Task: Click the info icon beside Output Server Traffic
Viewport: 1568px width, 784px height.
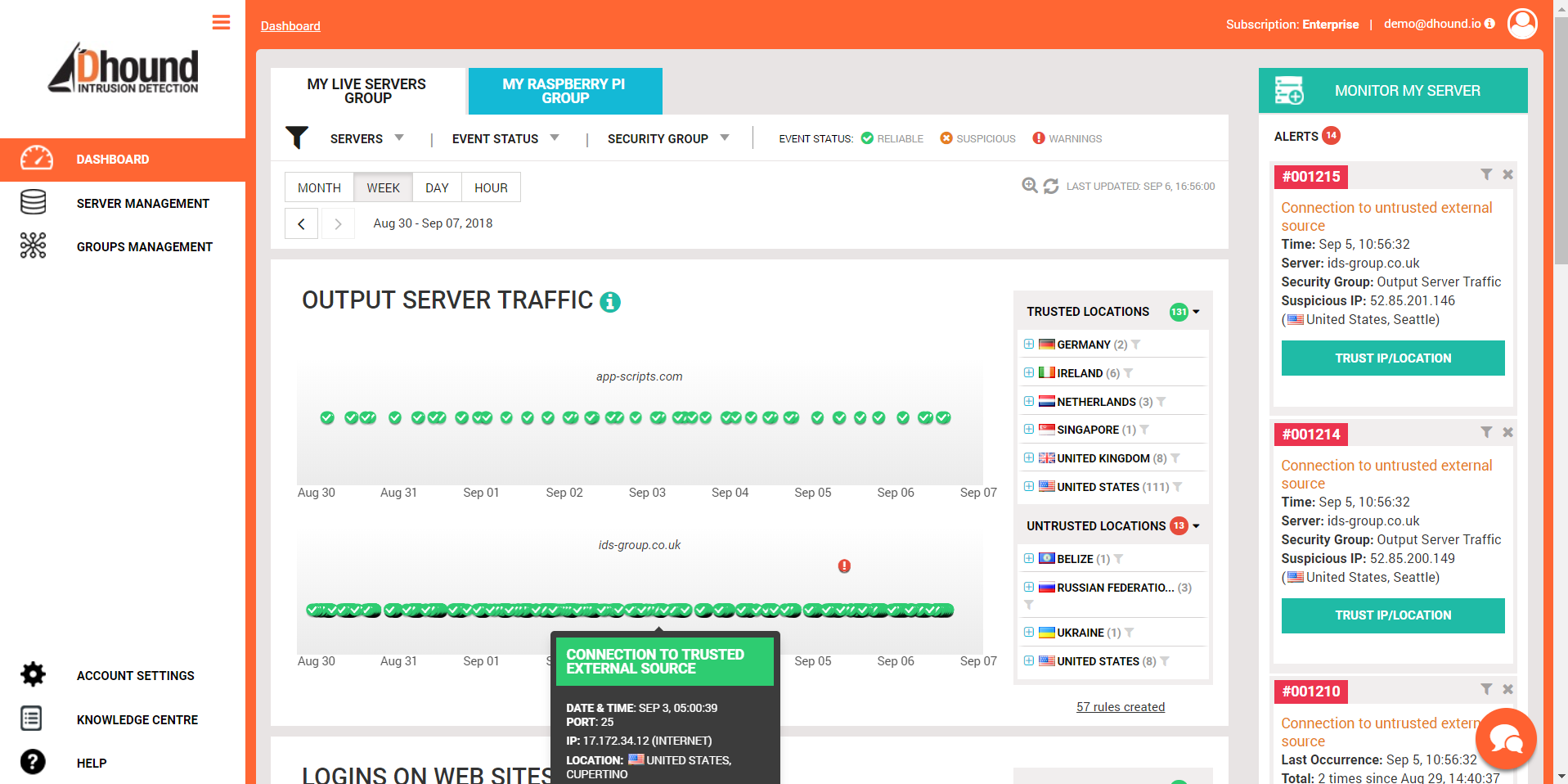Action: coord(610,302)
